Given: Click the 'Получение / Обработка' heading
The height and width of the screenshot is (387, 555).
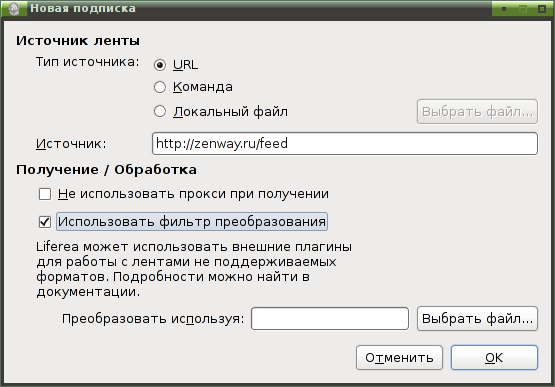Looking at the screenshot, I should (106, 170).
